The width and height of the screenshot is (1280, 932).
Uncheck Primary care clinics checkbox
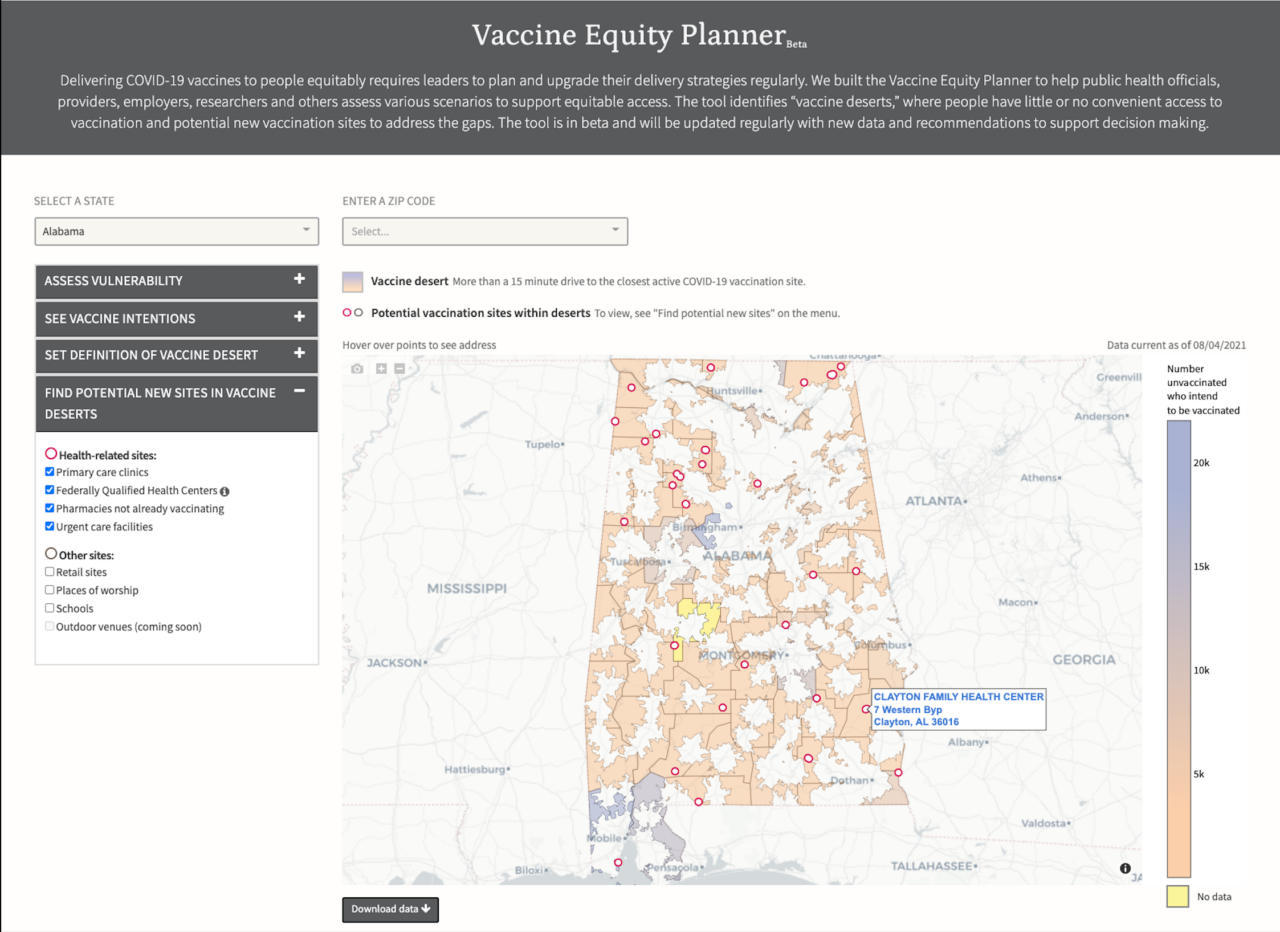click(x=50, y=472)
